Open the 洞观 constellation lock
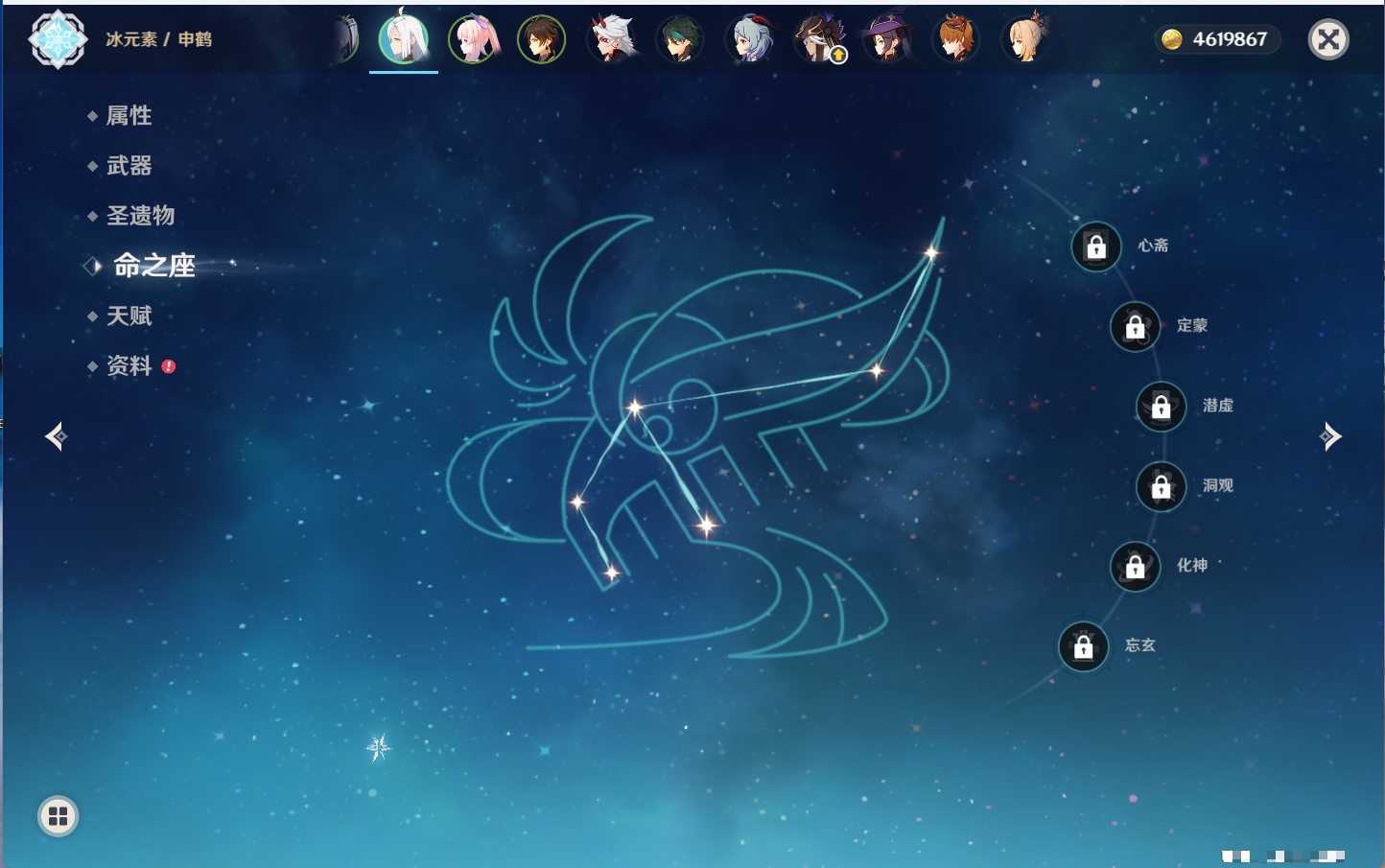 1162,486
